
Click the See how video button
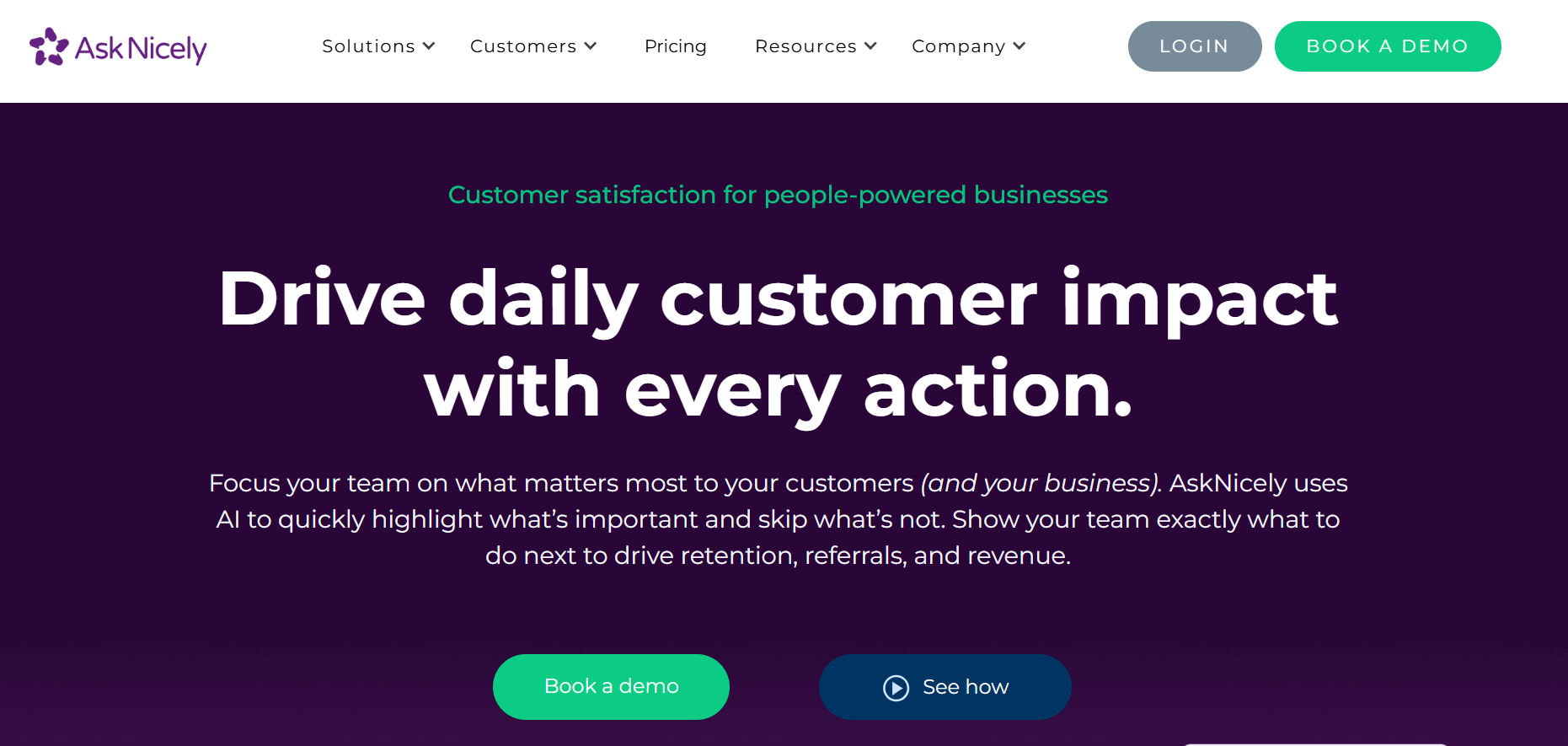[945, 686]
